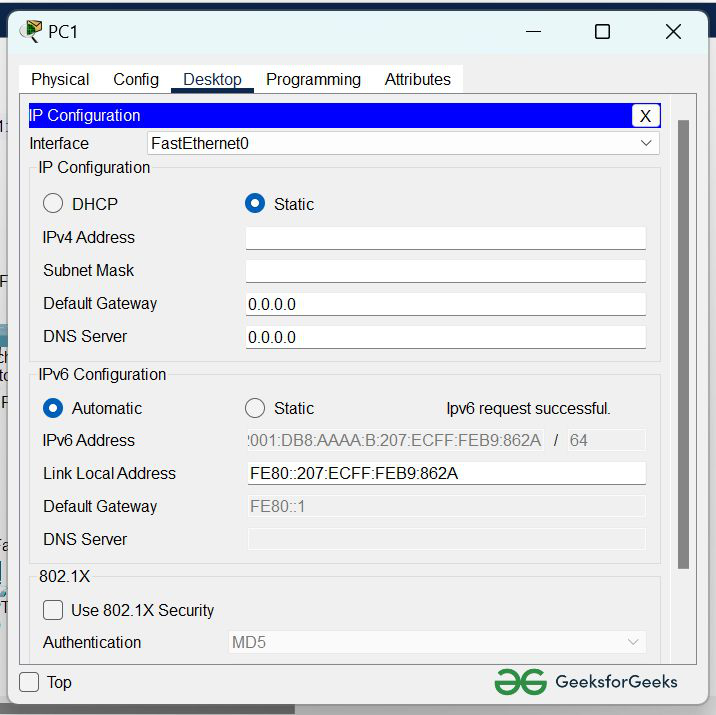Click the vertical scrollbar on the right

[684, 340]
